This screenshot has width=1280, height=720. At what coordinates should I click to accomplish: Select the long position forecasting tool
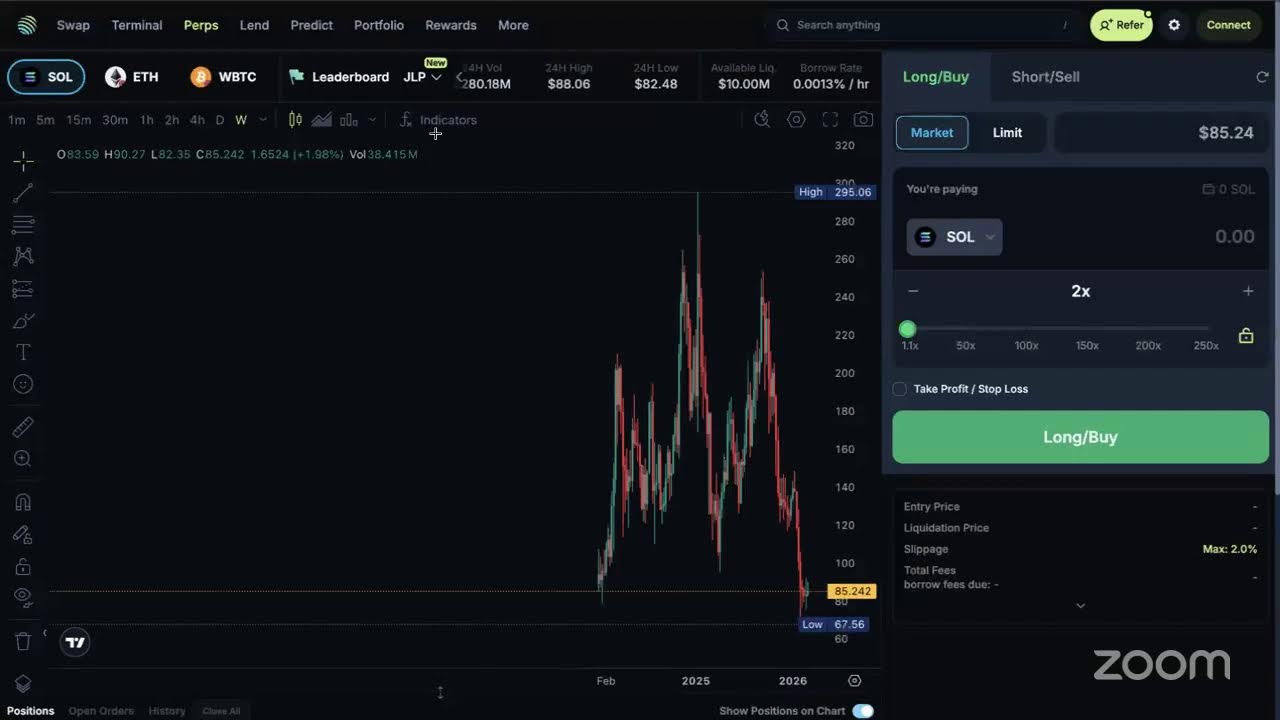point(23,289)
